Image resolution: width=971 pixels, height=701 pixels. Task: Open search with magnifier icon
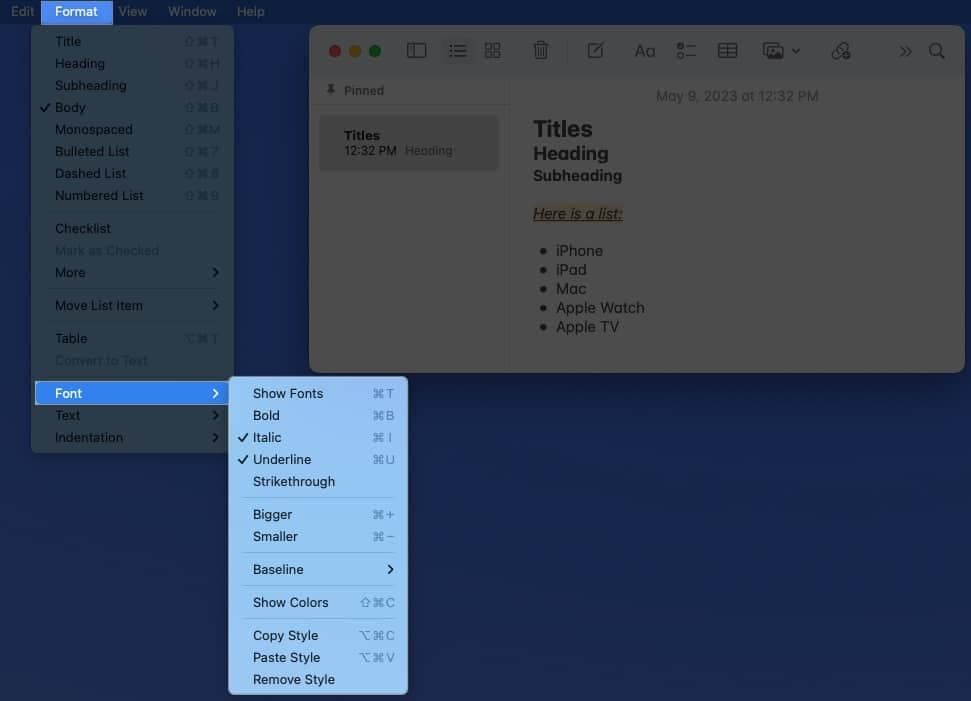(937, 51)
